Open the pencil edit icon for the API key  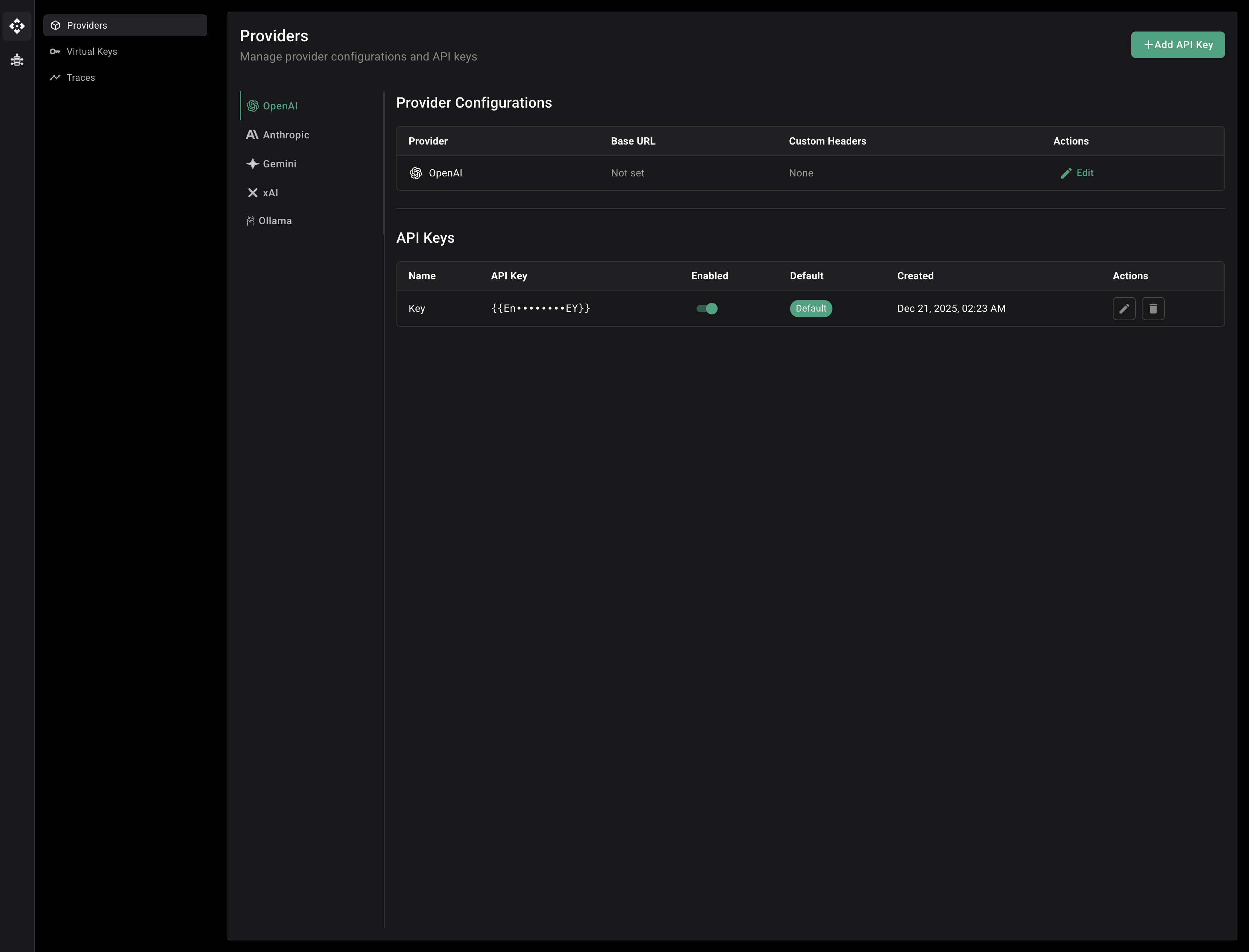(1124, 309)
